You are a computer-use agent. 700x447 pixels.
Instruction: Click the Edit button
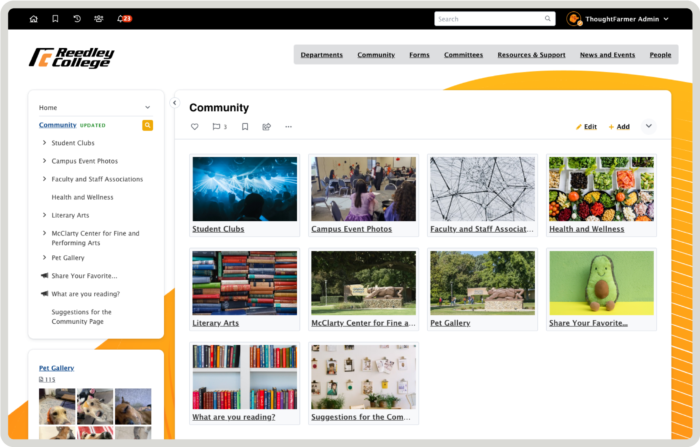[586, 127]
